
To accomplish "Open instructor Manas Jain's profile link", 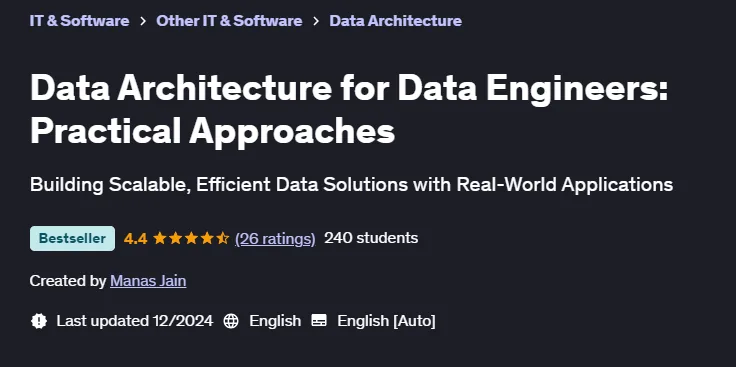I will (x=148, y=281).
